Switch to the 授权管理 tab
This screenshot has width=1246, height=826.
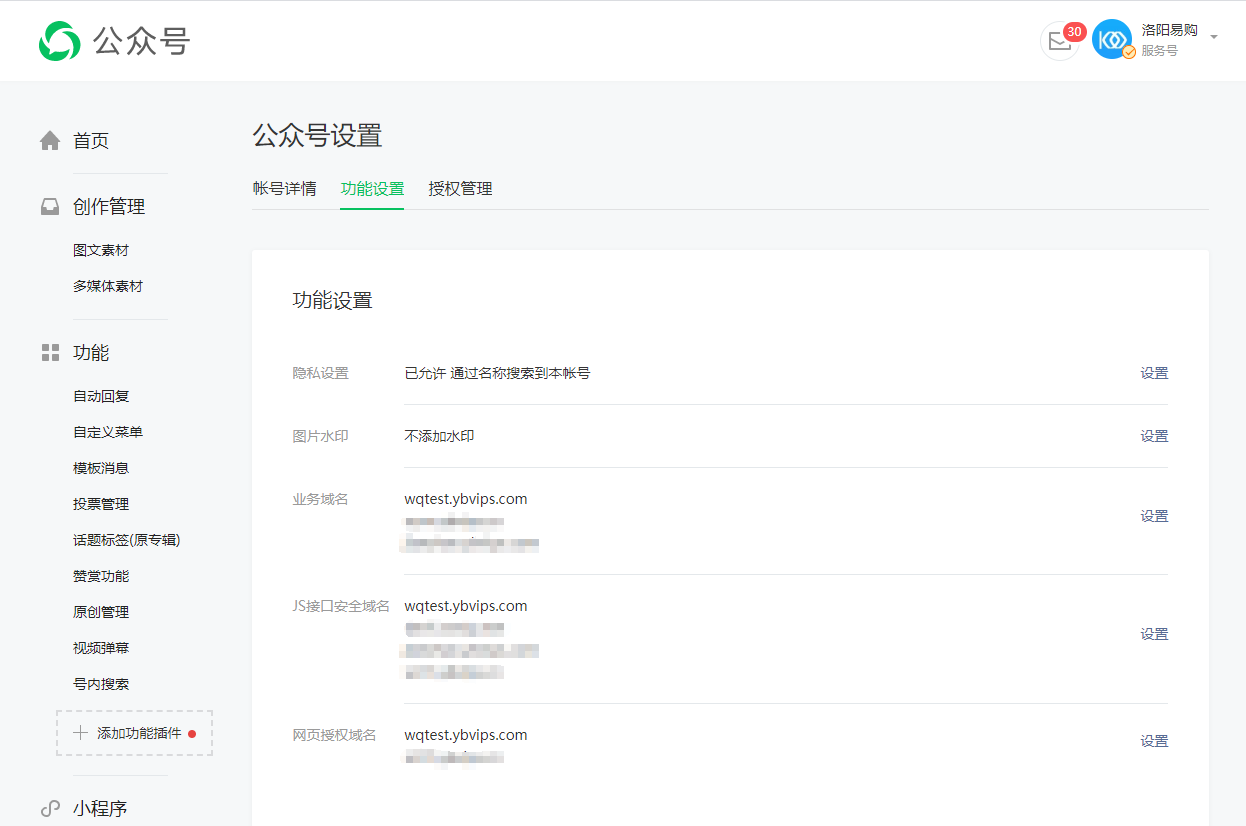click(x=460, y=189)
